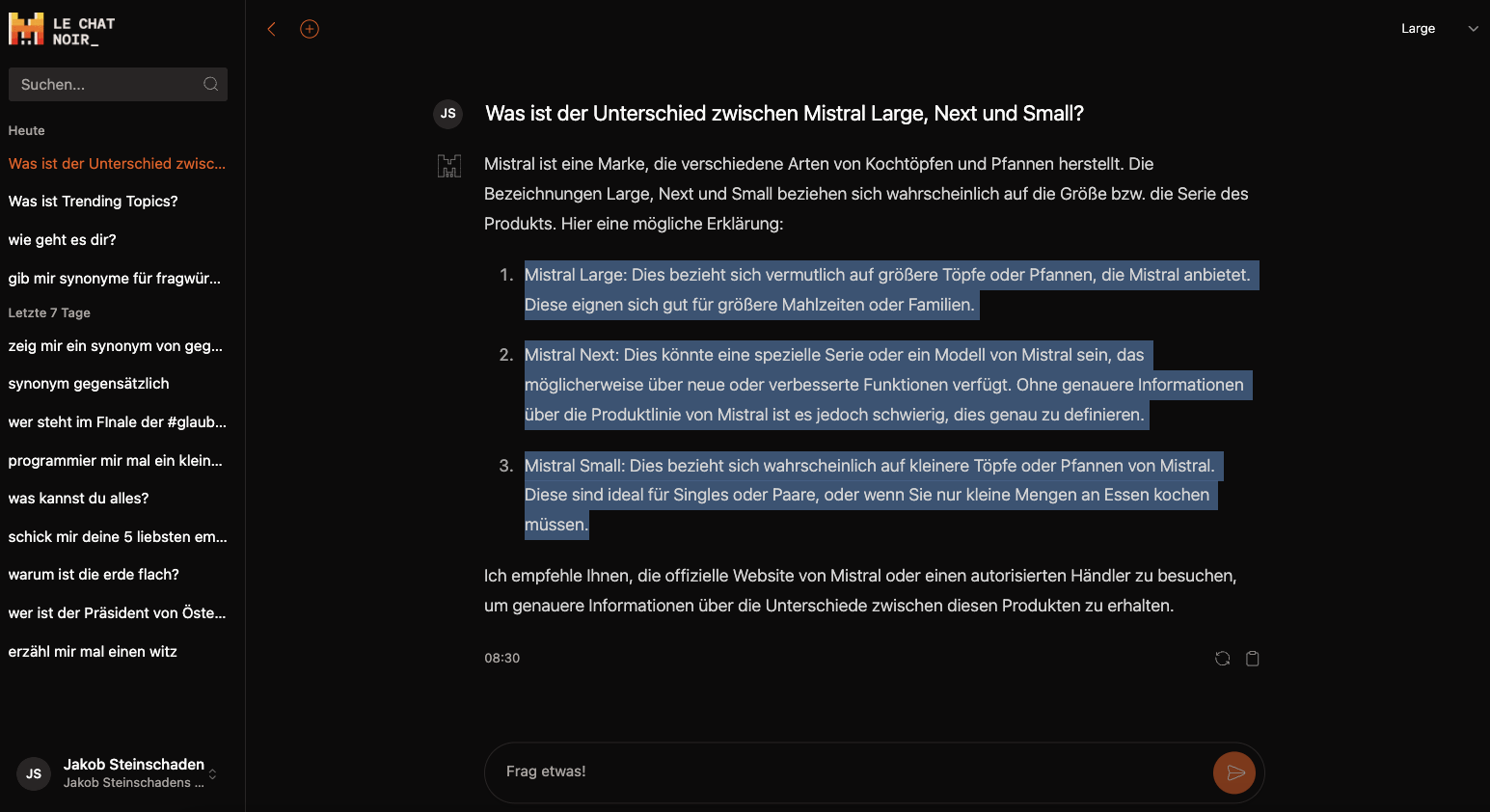Click the highlighted 'Mistral Small' list item
1490x812 pixels.
coord(873,495)
